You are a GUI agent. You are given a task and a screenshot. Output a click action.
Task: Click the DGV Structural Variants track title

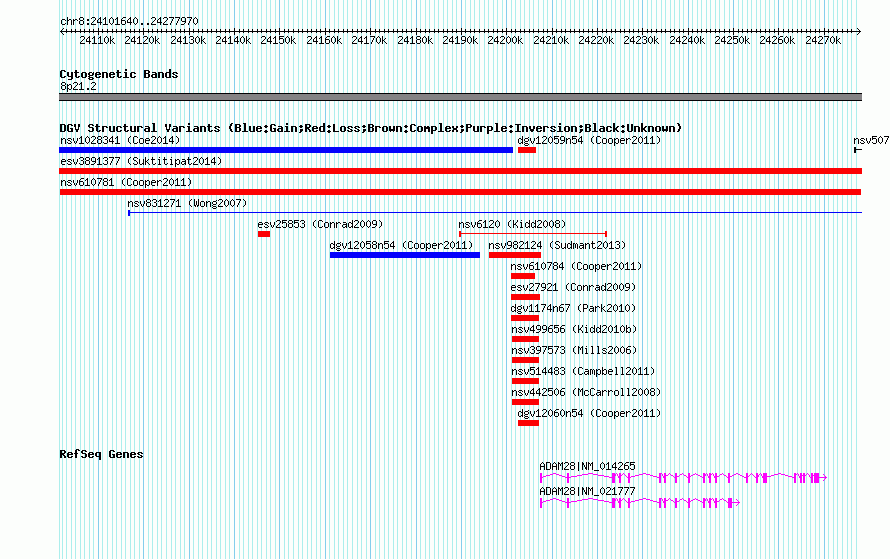click(371, 128)
